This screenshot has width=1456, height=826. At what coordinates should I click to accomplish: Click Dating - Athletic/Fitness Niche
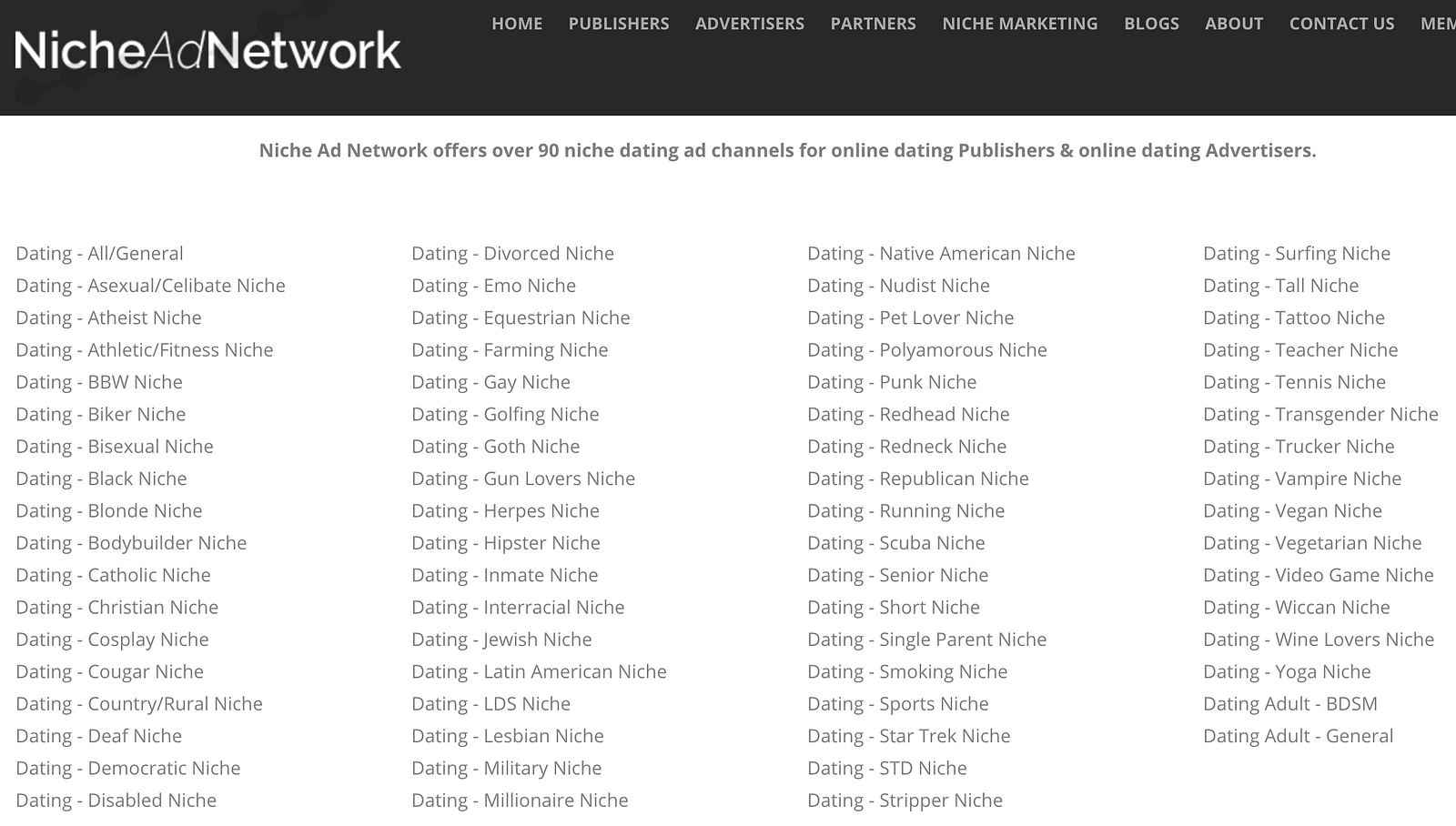145,350
